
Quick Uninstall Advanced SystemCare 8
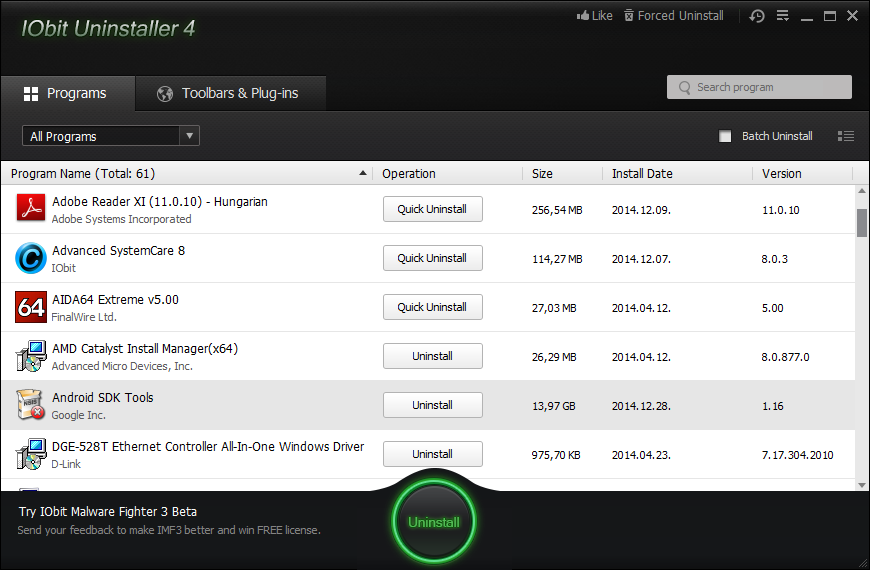[432, 258]
